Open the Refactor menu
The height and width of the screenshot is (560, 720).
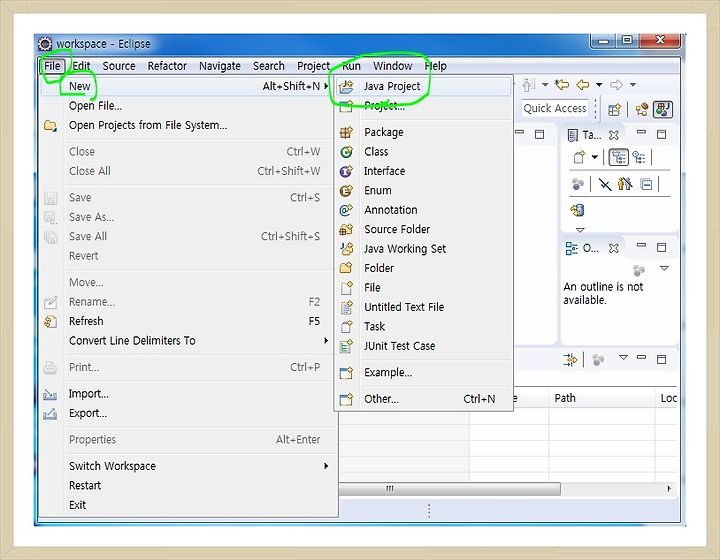click(x=167, y=66)
